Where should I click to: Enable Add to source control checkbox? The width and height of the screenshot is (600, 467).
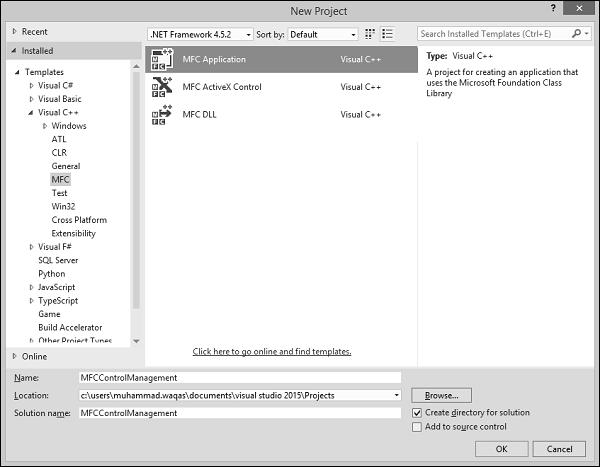click(417, 427)
